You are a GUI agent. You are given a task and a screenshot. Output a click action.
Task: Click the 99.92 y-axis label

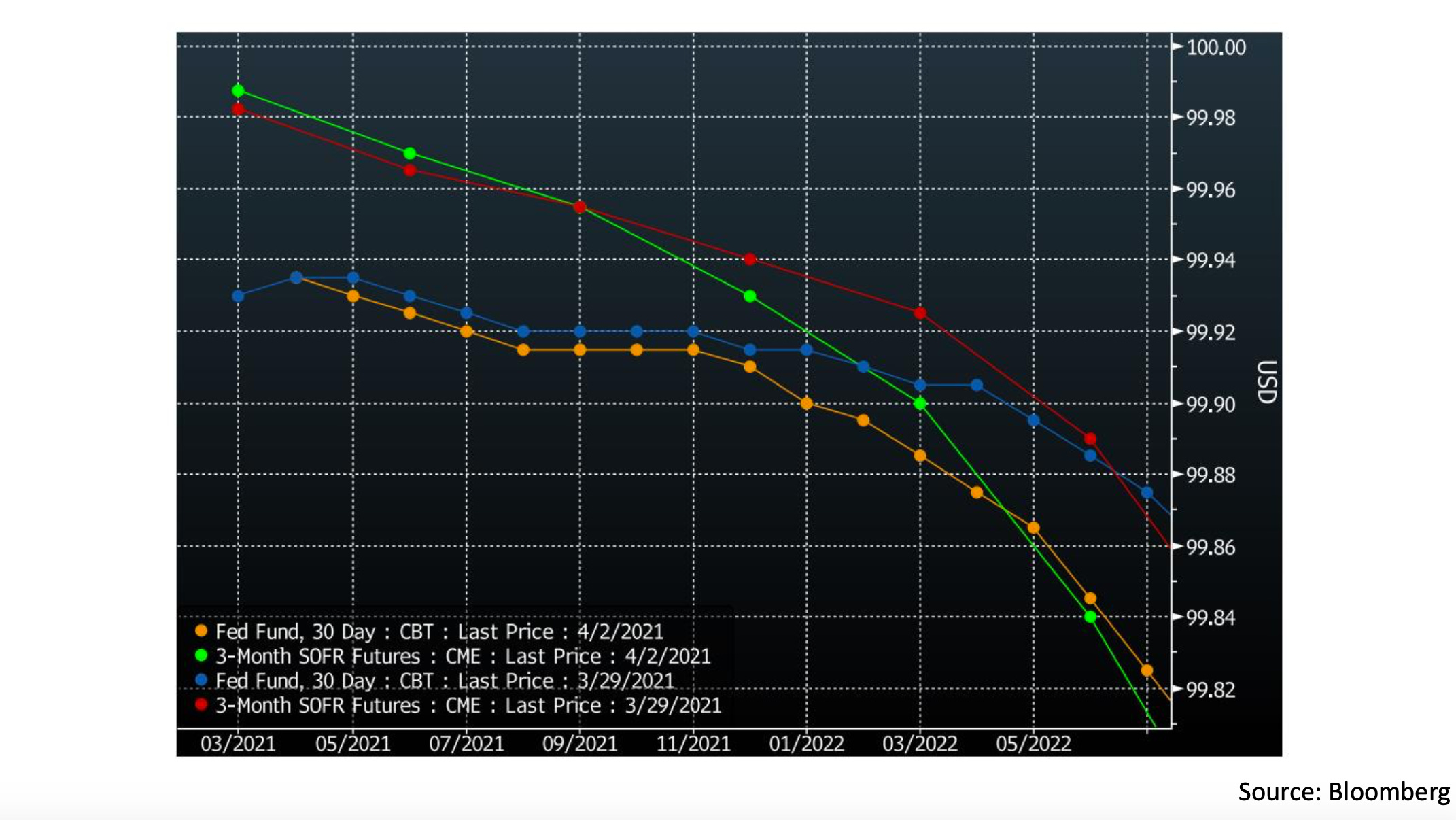click(1211, 333)
